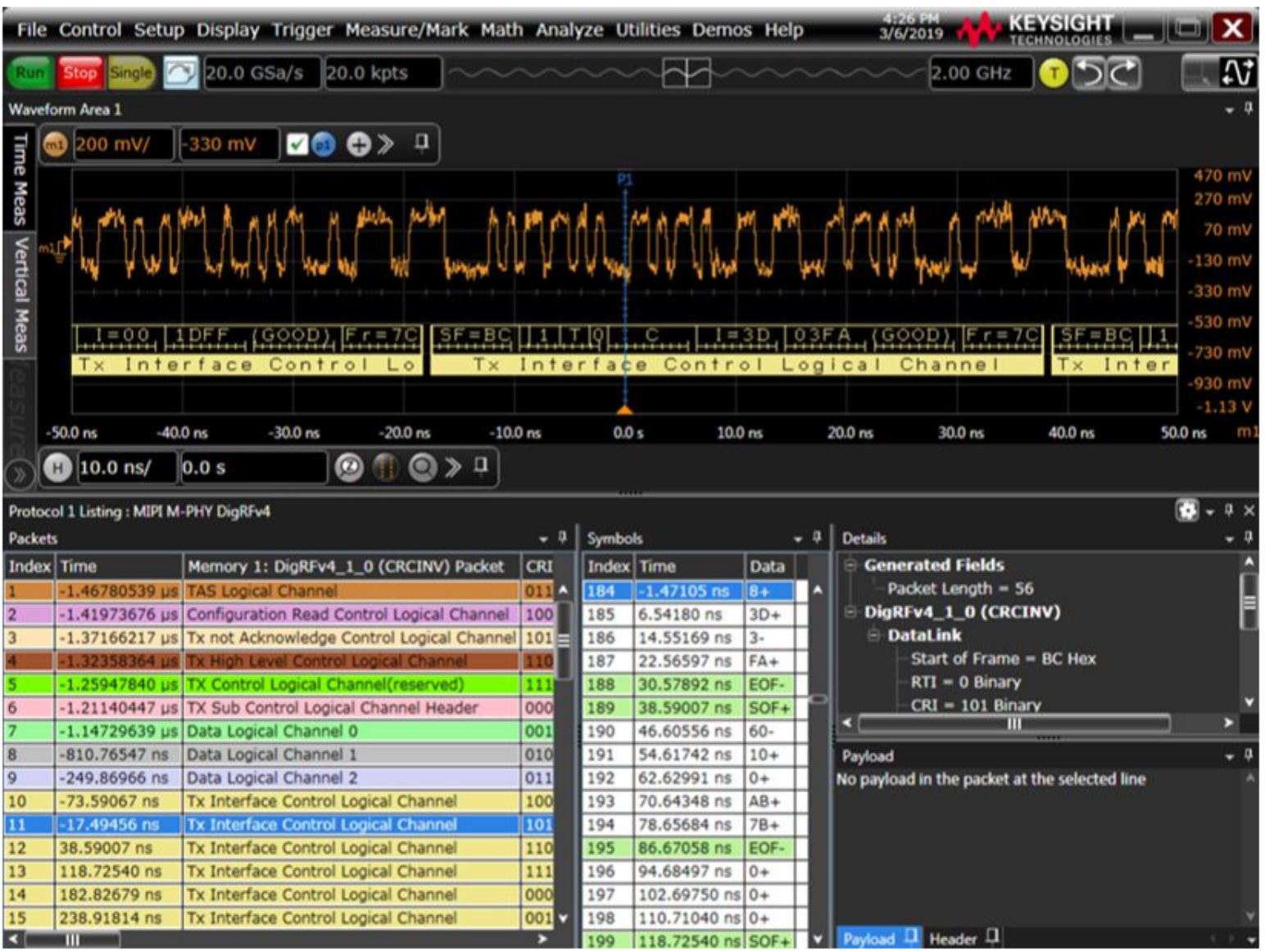Click the horizontal zoom reset icon
Viewport: 1265px width, 952px height.
[x=349, y=466]
